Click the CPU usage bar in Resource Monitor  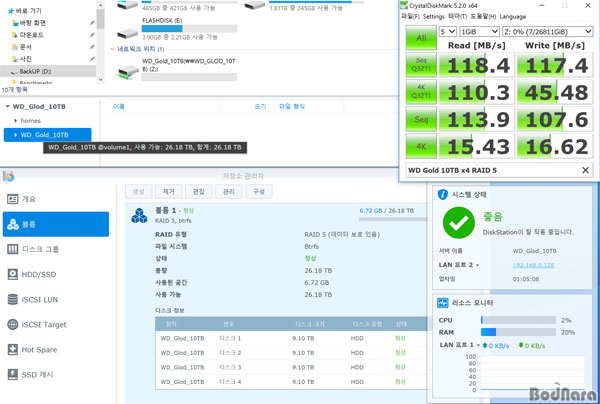click(518, 320)
